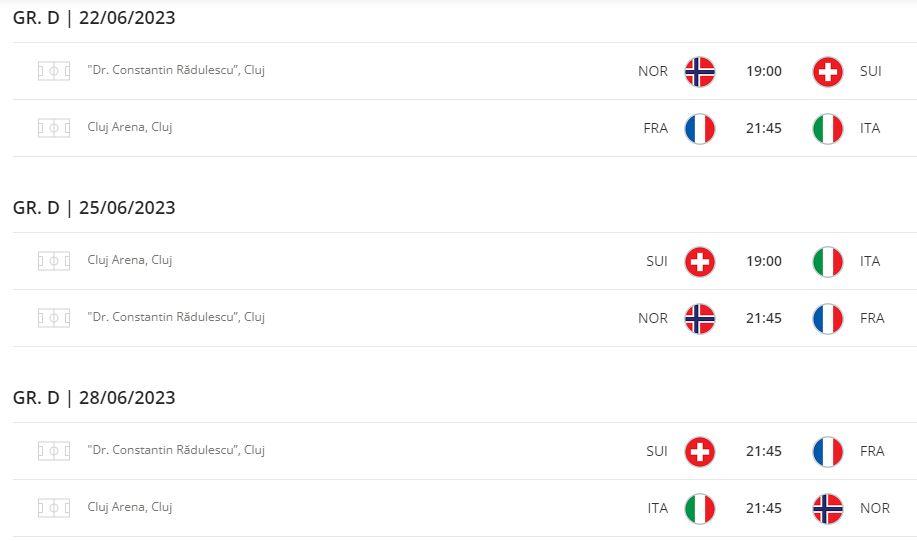Click Cluj Arena venue in SUI vs ITA row

click(130, 260)
